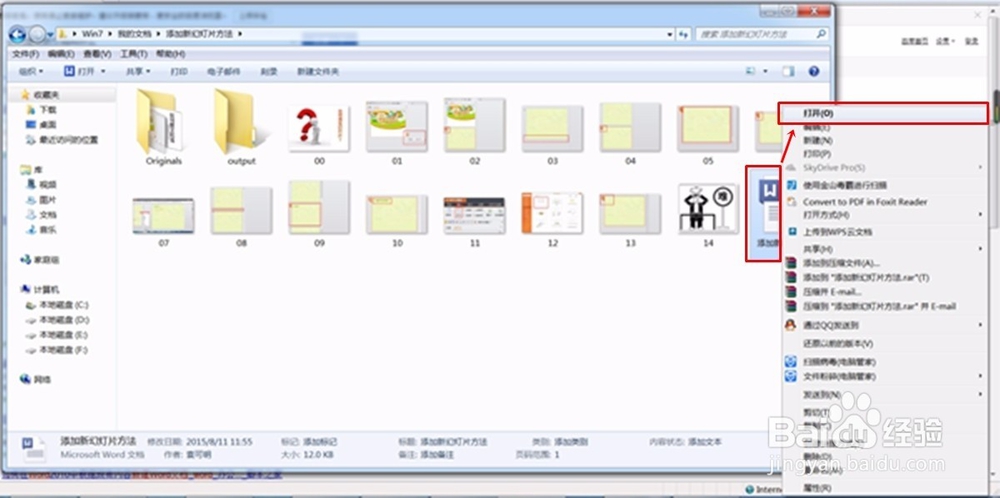Expand the arrow beside 打开 toolbar button
This screenshot has width=1000, height=498.
tap(103, 71)
